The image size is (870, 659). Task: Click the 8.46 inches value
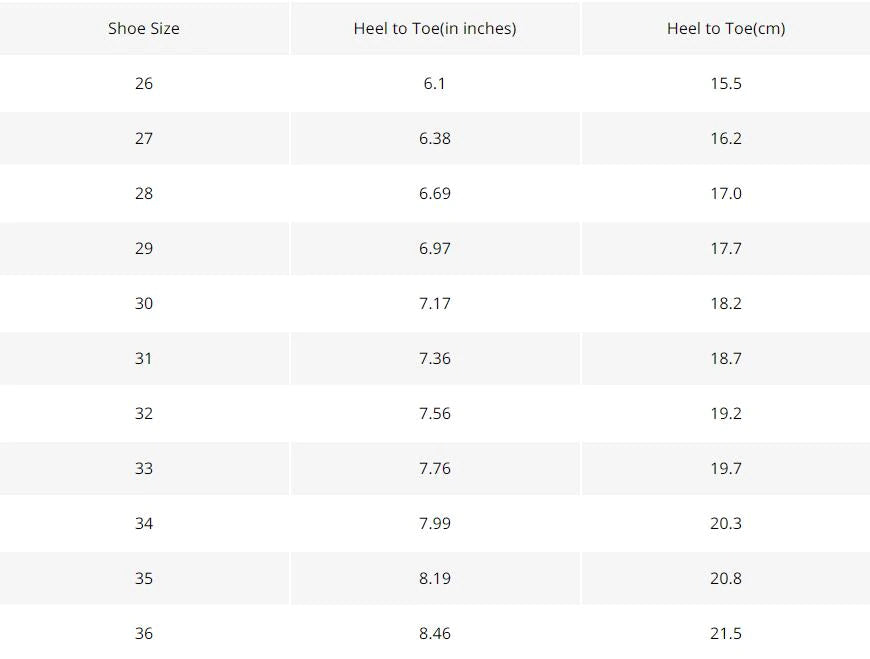[435, 633]
